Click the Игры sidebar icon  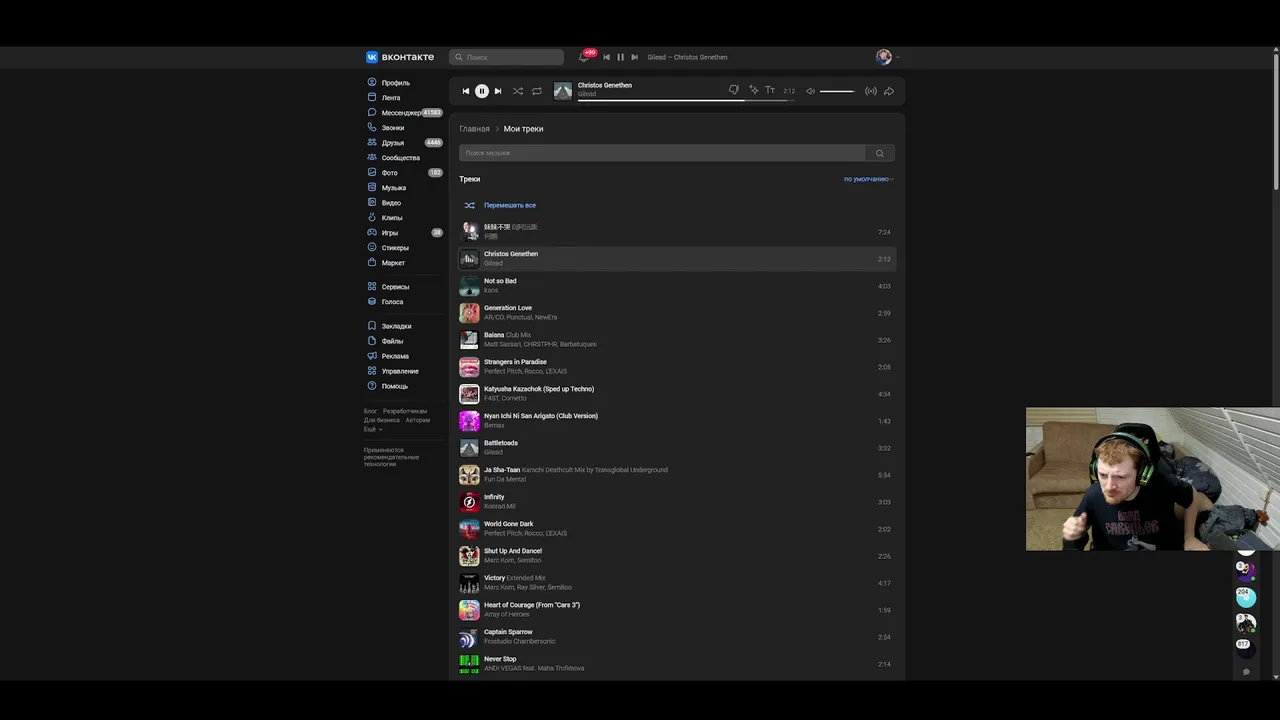tap(372, 233)
